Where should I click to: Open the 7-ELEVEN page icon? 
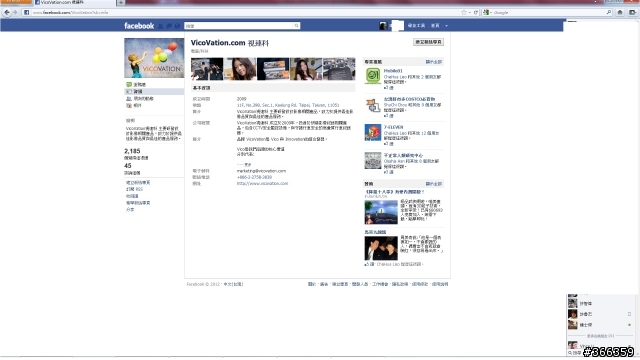pos(373,133)
